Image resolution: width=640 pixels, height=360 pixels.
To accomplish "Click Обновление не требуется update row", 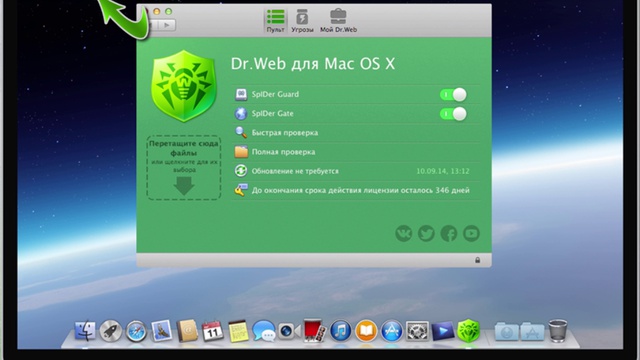I will point(356,171).
